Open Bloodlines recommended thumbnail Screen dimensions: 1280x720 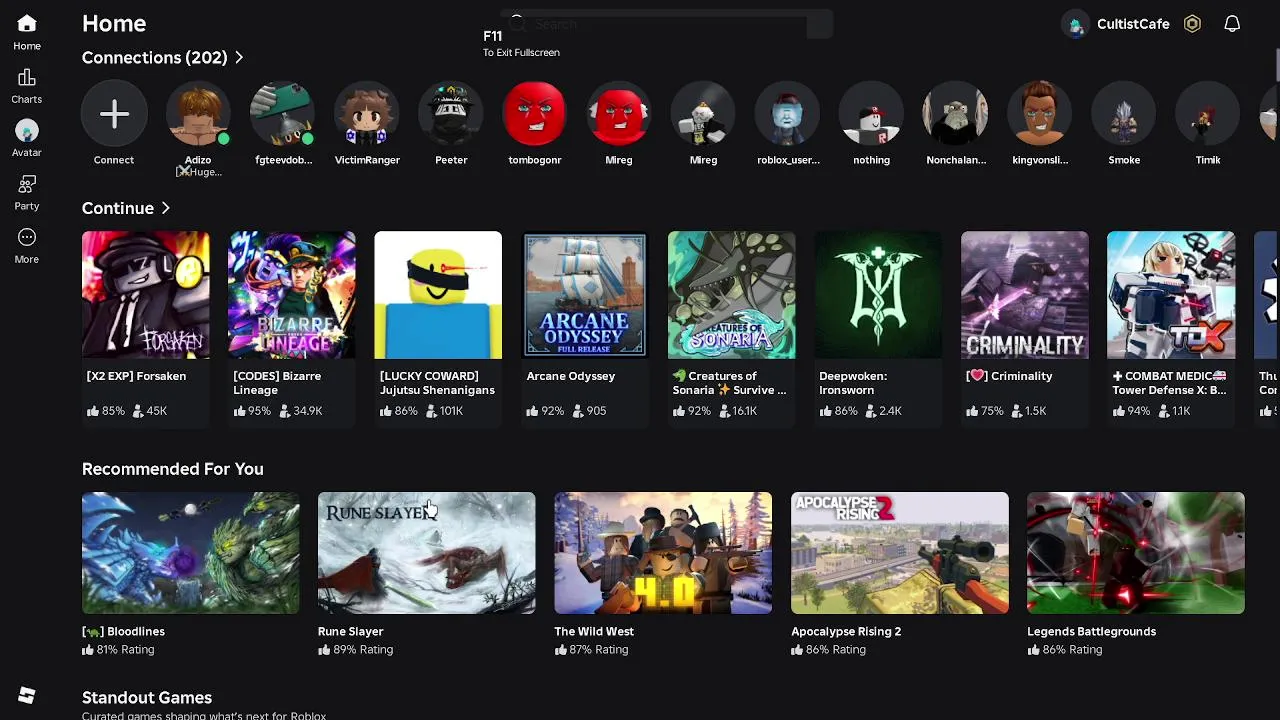(190, 553)
